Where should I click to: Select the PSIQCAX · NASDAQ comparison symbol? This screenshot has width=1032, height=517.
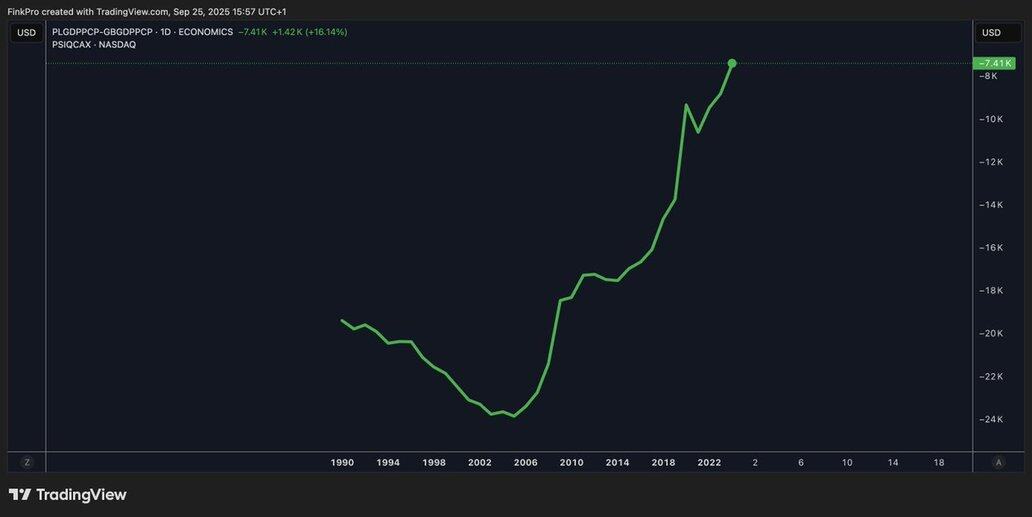pos(94,45)
